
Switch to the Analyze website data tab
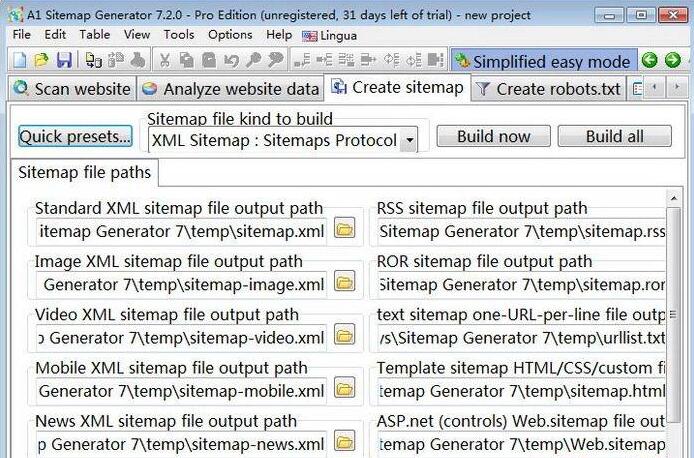point(230,89)
